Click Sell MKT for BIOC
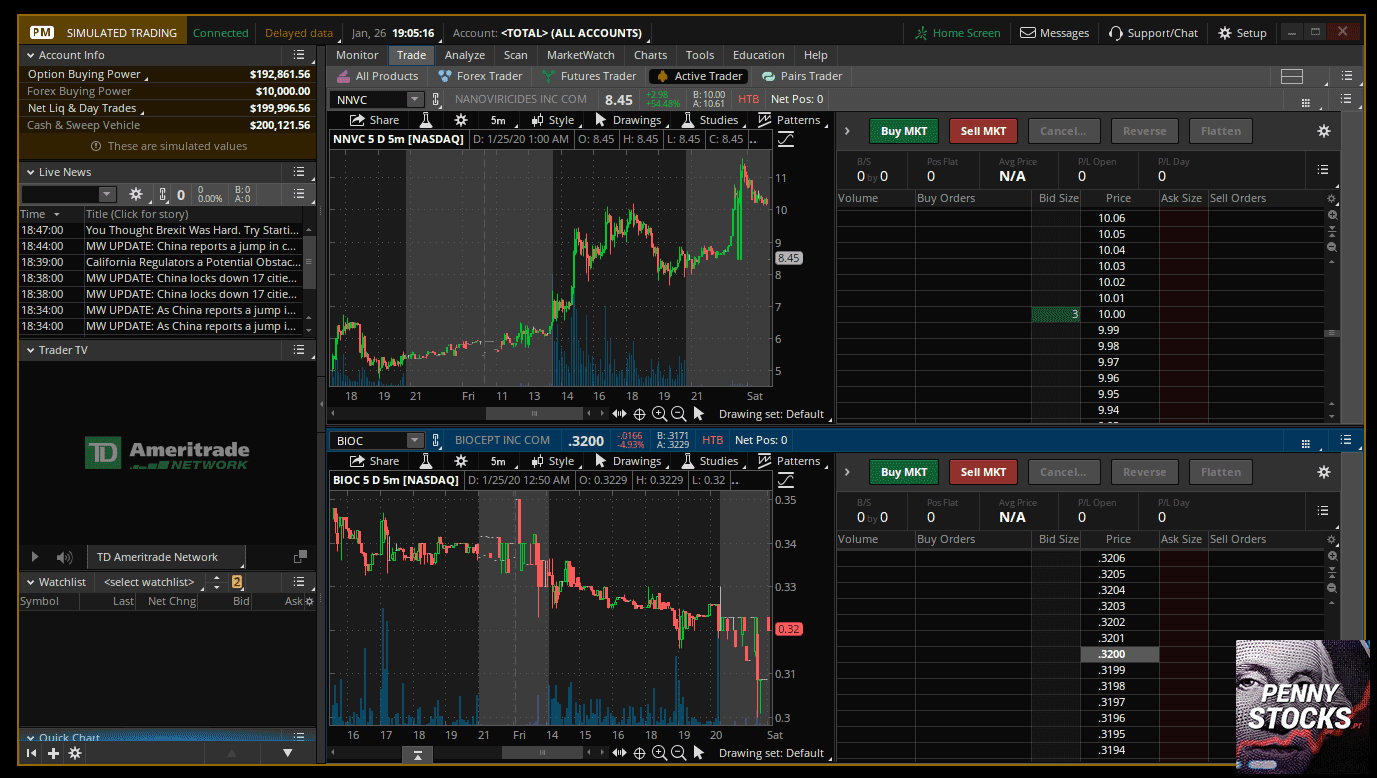 tap(983, 472)
